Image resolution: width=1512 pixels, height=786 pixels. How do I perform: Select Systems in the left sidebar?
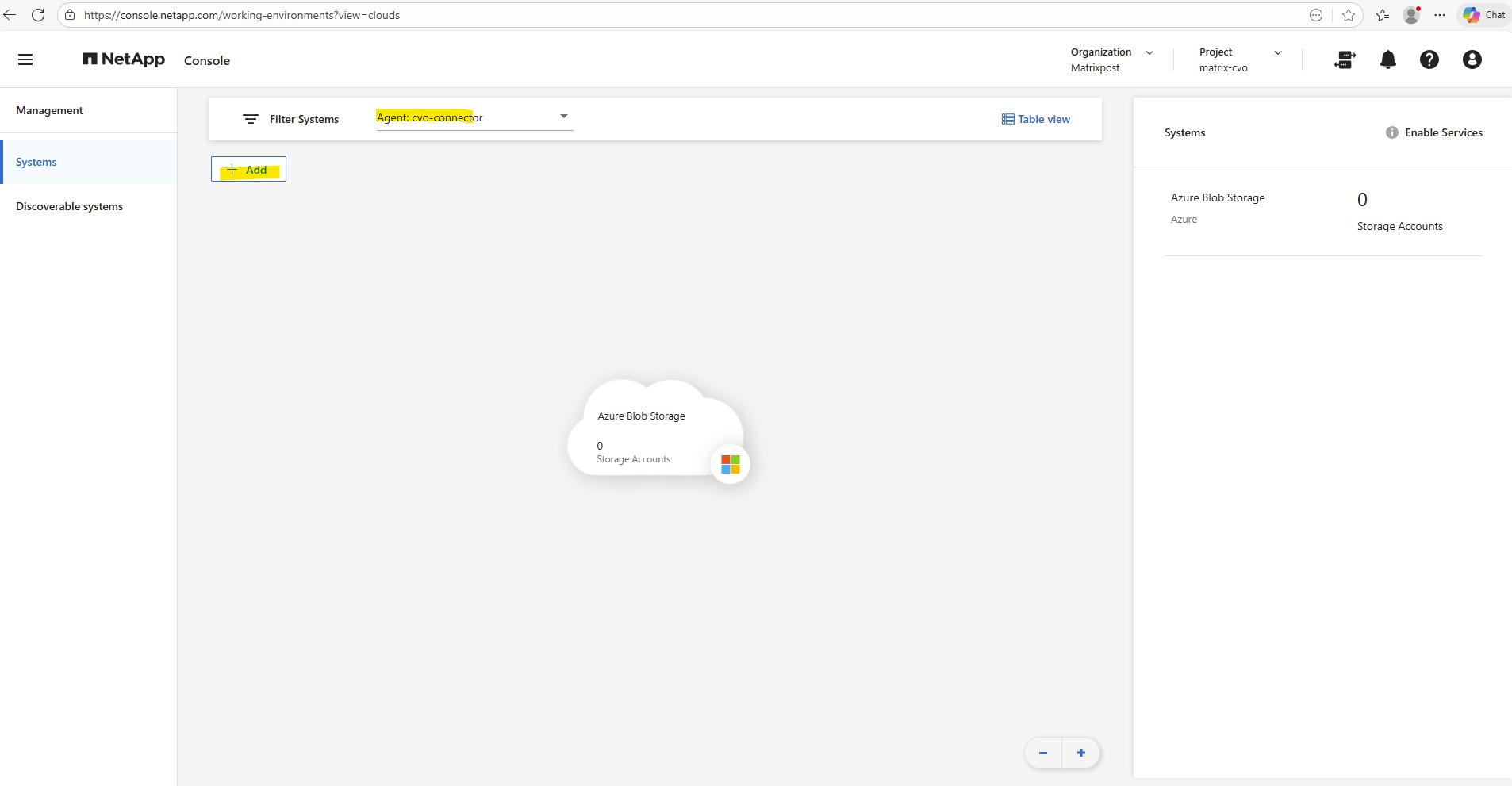36,162
